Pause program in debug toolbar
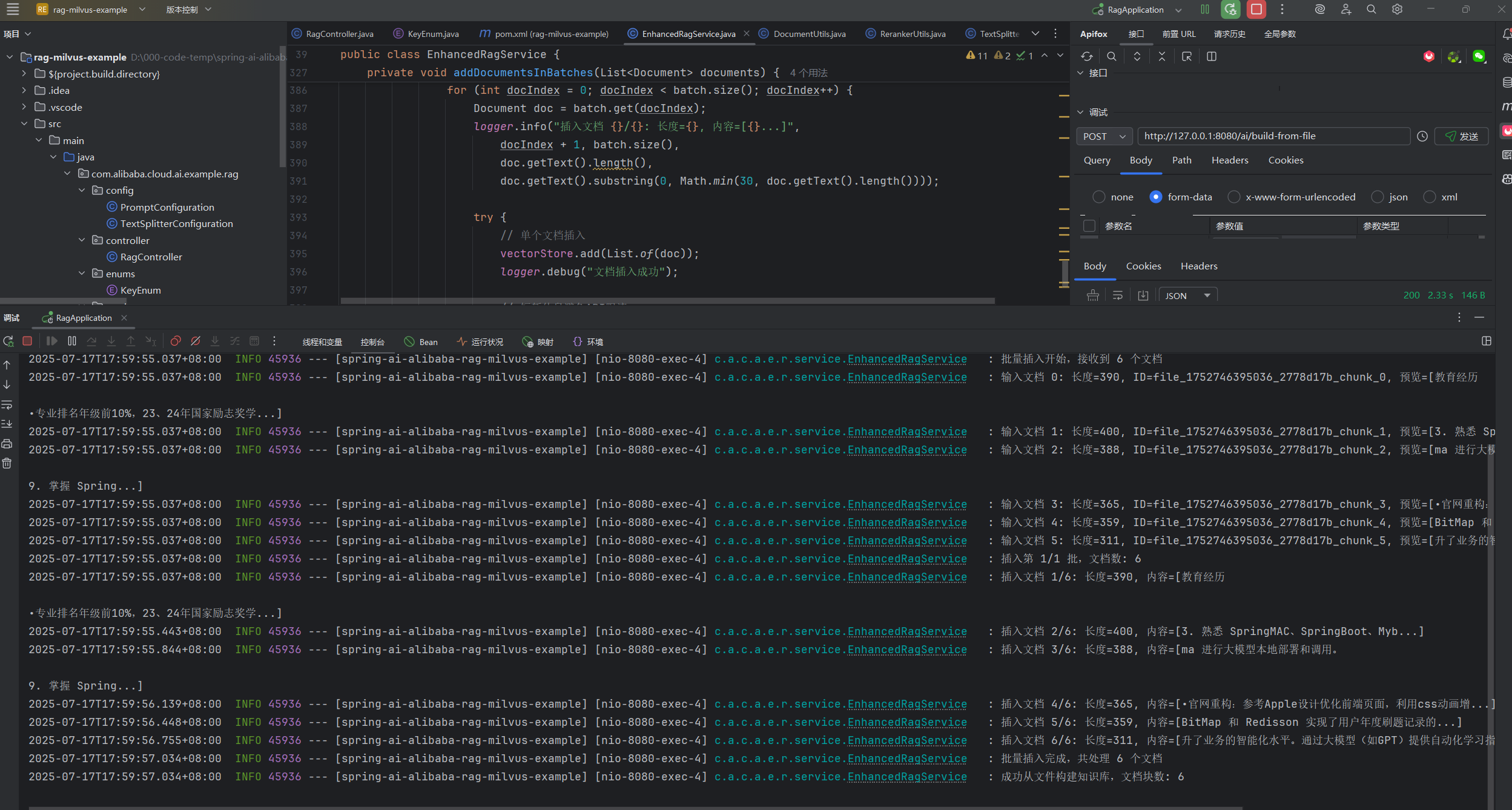 [72, 341]
